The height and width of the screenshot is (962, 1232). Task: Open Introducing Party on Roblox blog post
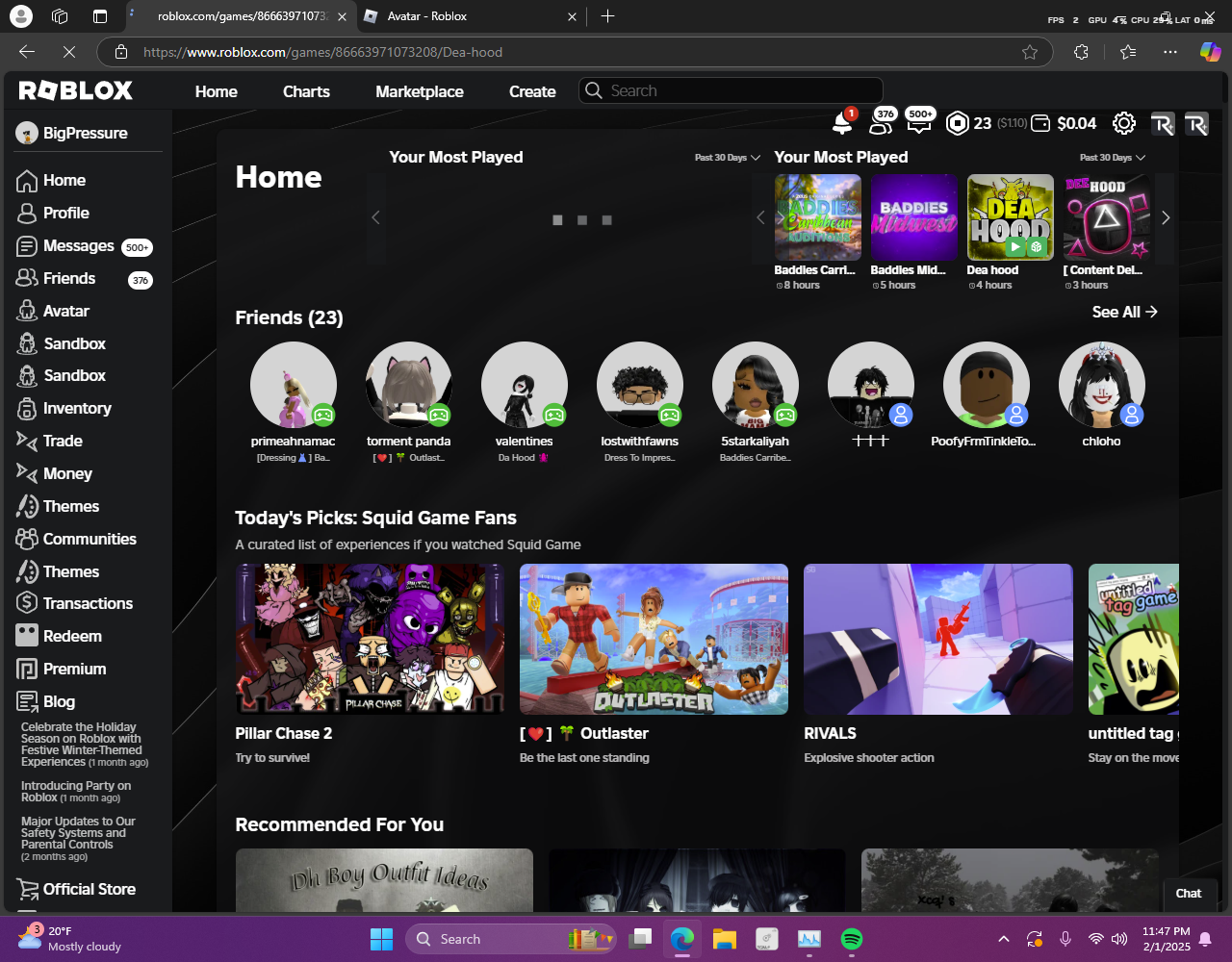[76, 792]
